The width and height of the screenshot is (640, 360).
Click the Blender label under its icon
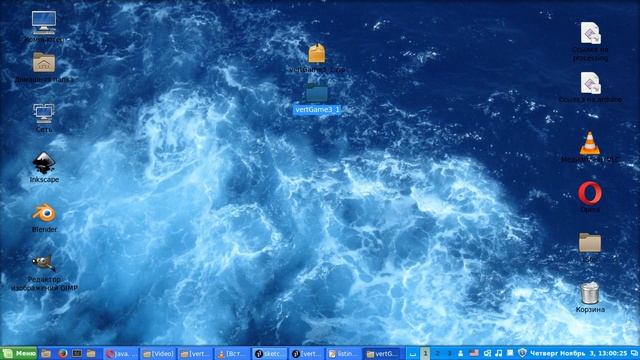coord(44,230)
